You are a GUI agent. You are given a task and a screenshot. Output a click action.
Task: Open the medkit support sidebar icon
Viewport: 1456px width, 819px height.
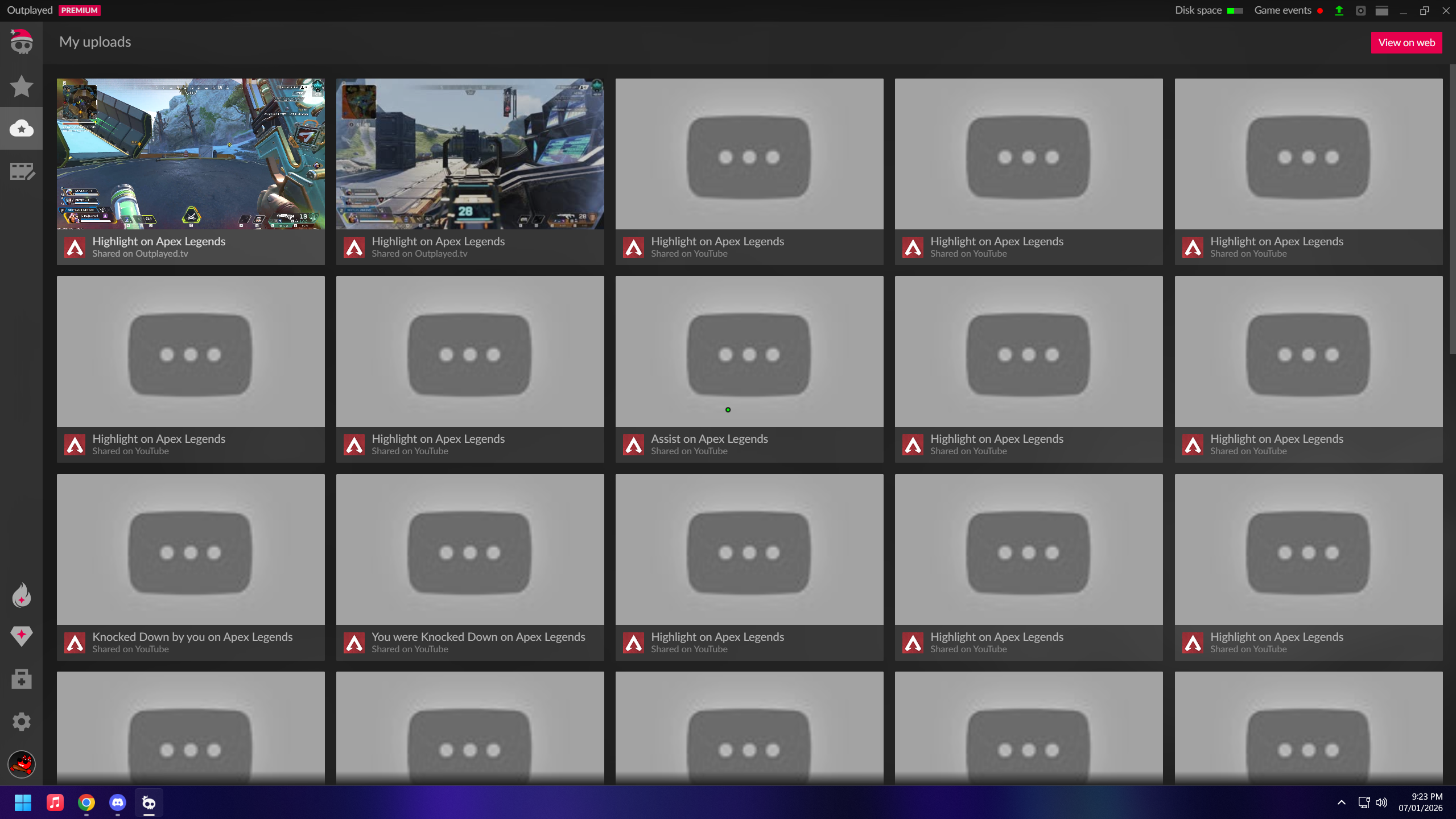(21, 678)
